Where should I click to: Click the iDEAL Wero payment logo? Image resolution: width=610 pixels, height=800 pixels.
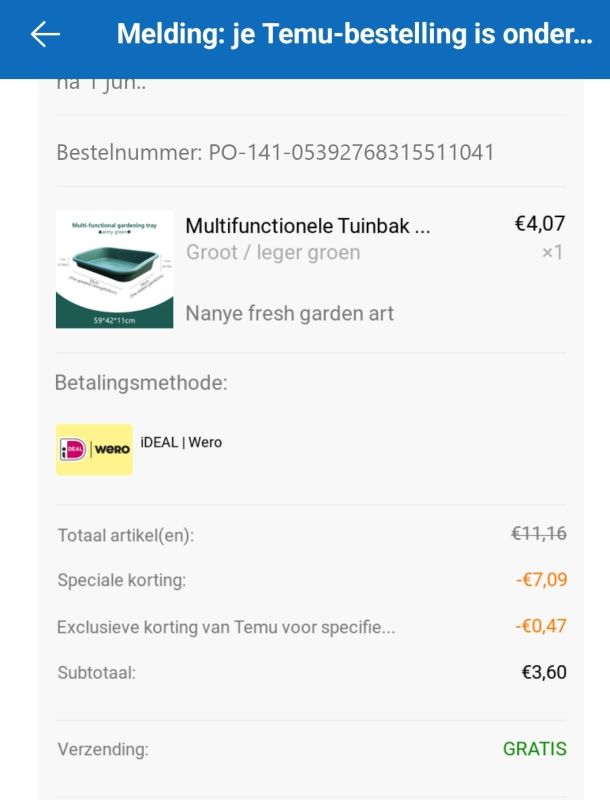tap(94, 449)
